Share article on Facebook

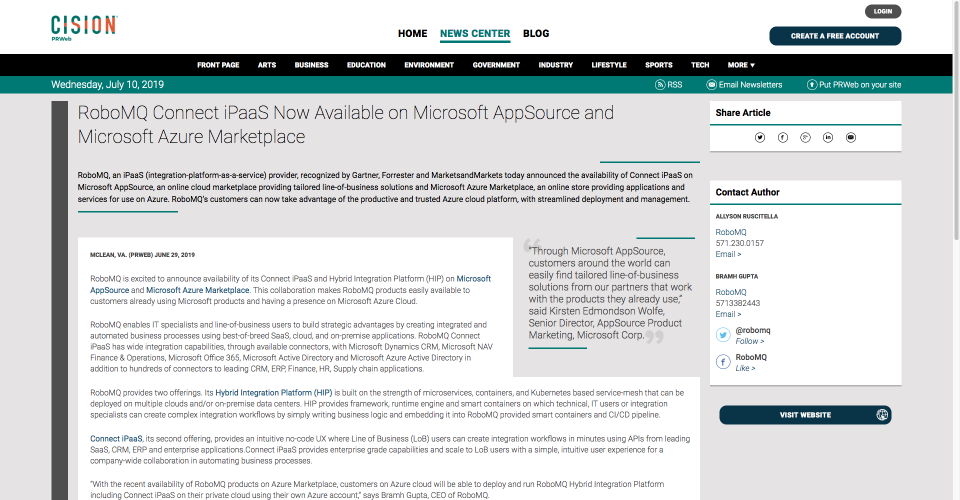coord(782,138)
